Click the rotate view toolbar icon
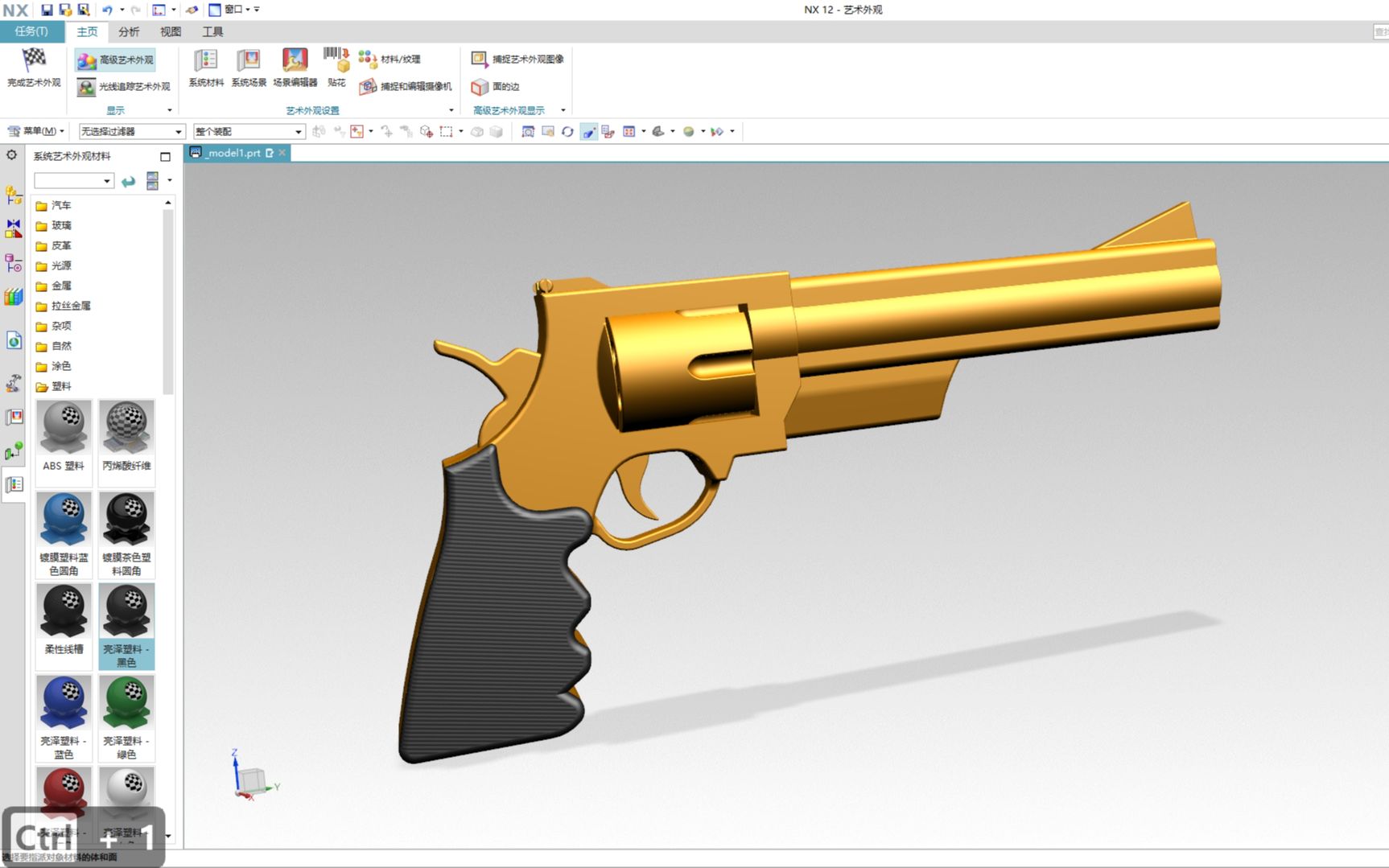Viewport: 1389px width, 868px height. click(567, 131)
